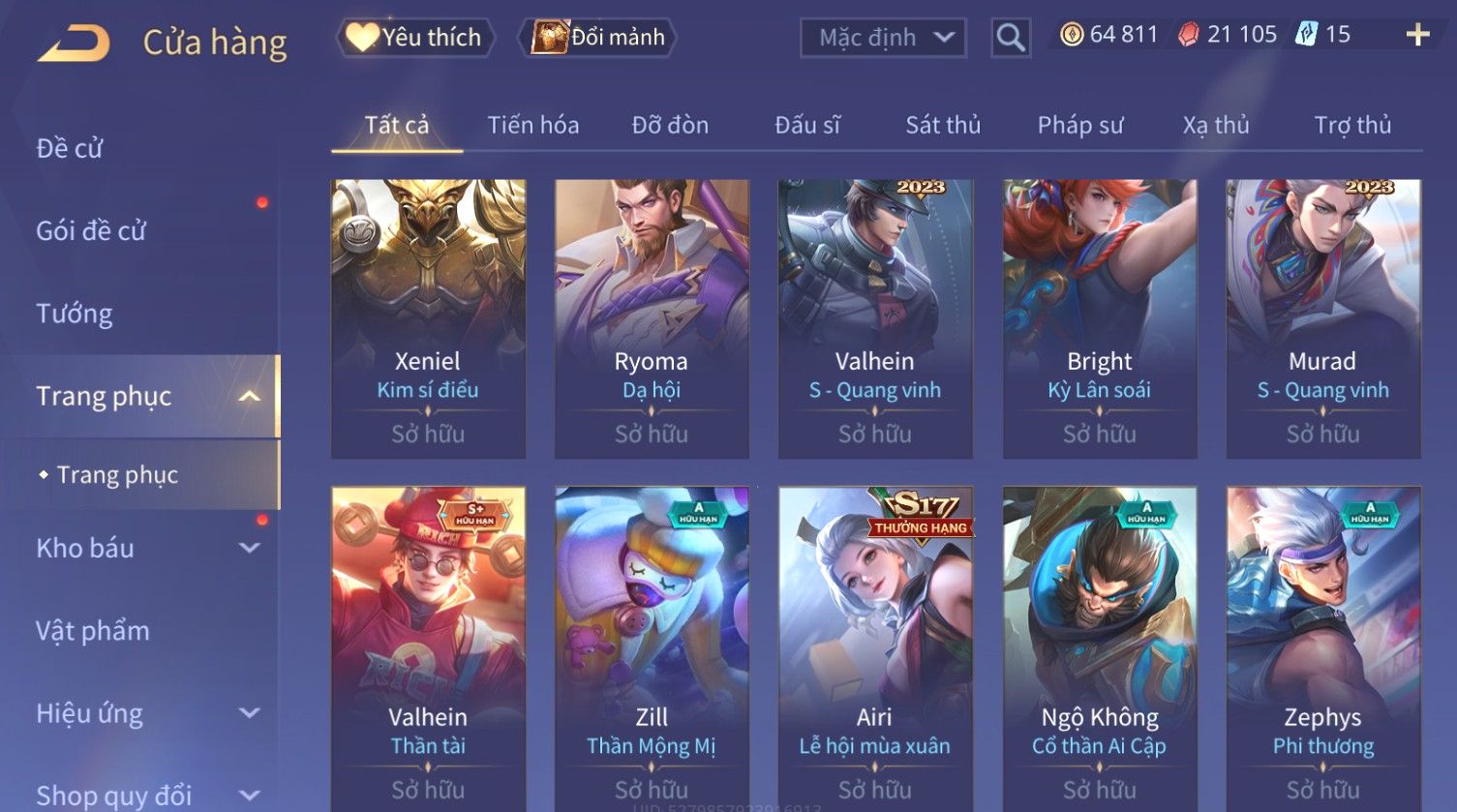Open search with the magnifier icon
Screen dimensions: 1457x812
coord(1011,38)
